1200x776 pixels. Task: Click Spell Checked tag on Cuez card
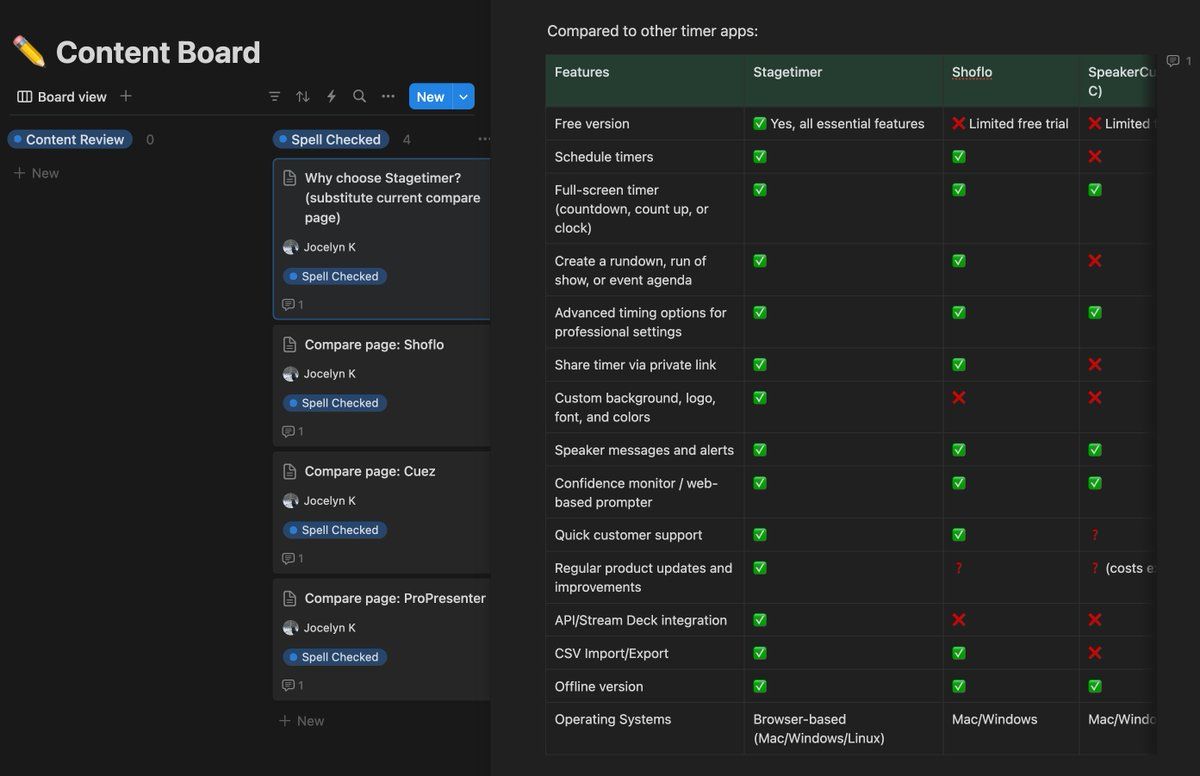pyautogui.click(x=334, y=530)
